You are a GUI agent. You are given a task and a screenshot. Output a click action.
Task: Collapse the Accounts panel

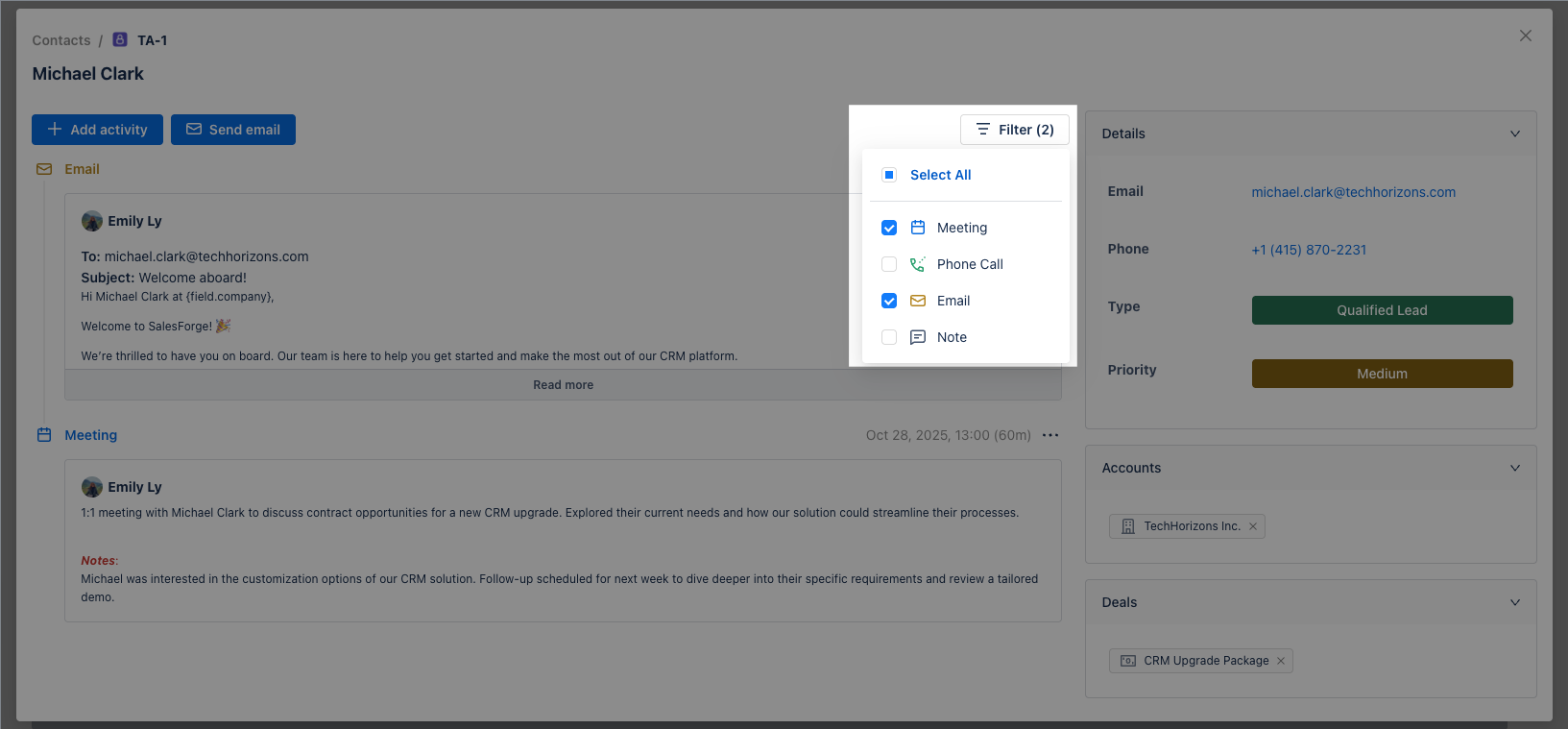(x=1514, y=468)
